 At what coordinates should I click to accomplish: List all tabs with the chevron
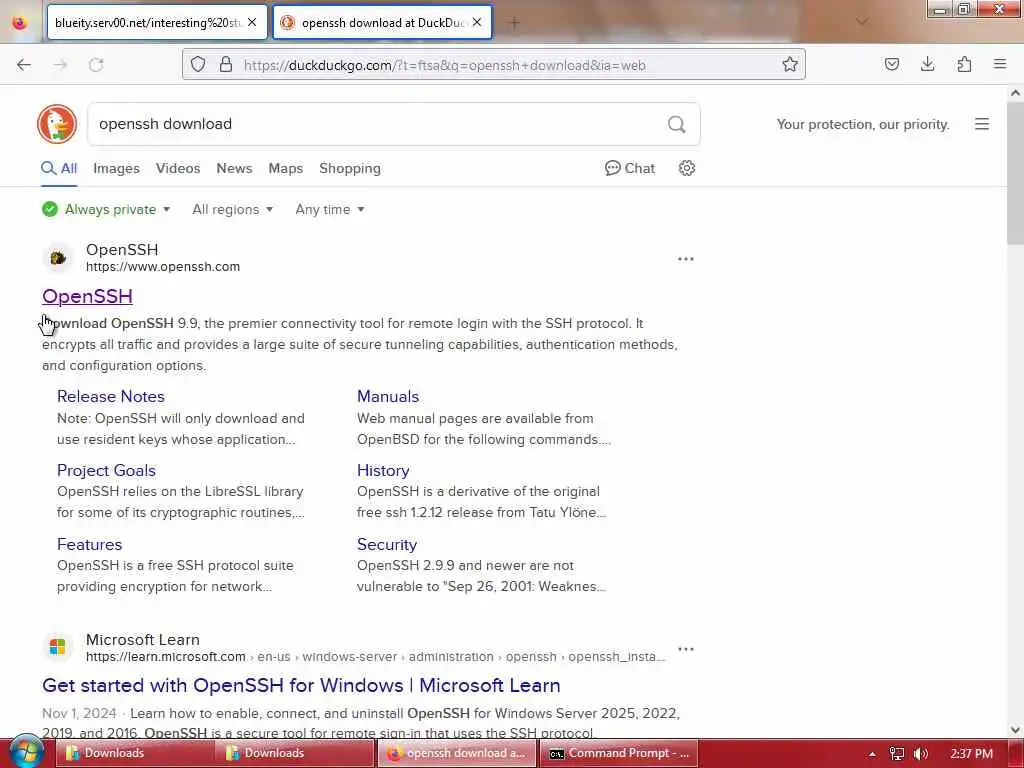pos(862,22)
